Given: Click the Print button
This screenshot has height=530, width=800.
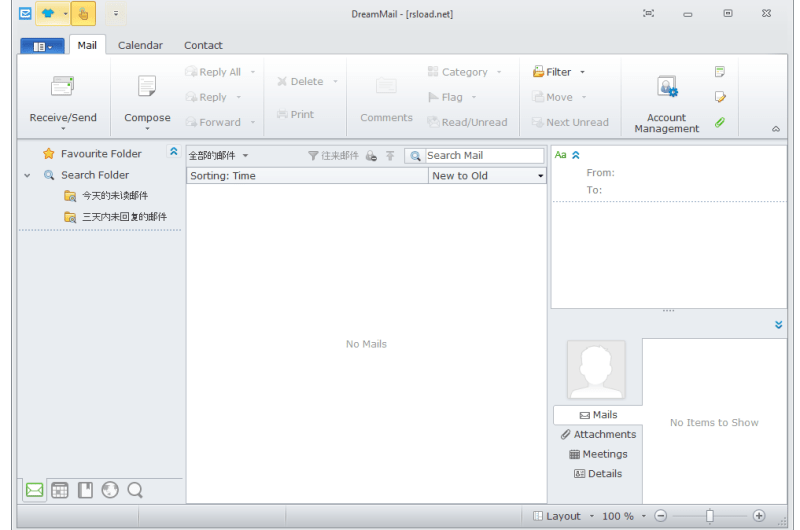Looking at the screenshot, I should (295, 114).
